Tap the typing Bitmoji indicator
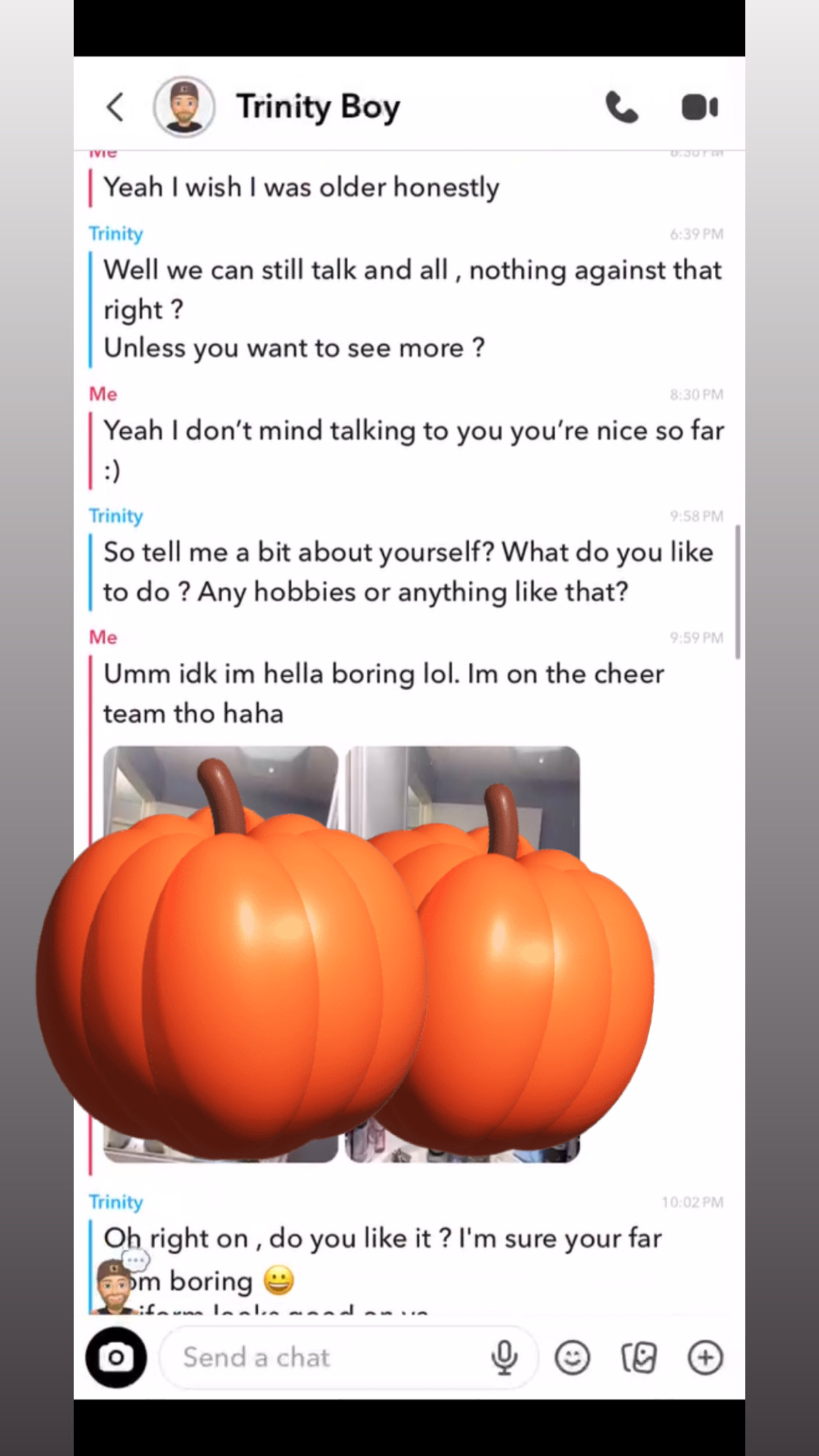 tap(116, 1285)
